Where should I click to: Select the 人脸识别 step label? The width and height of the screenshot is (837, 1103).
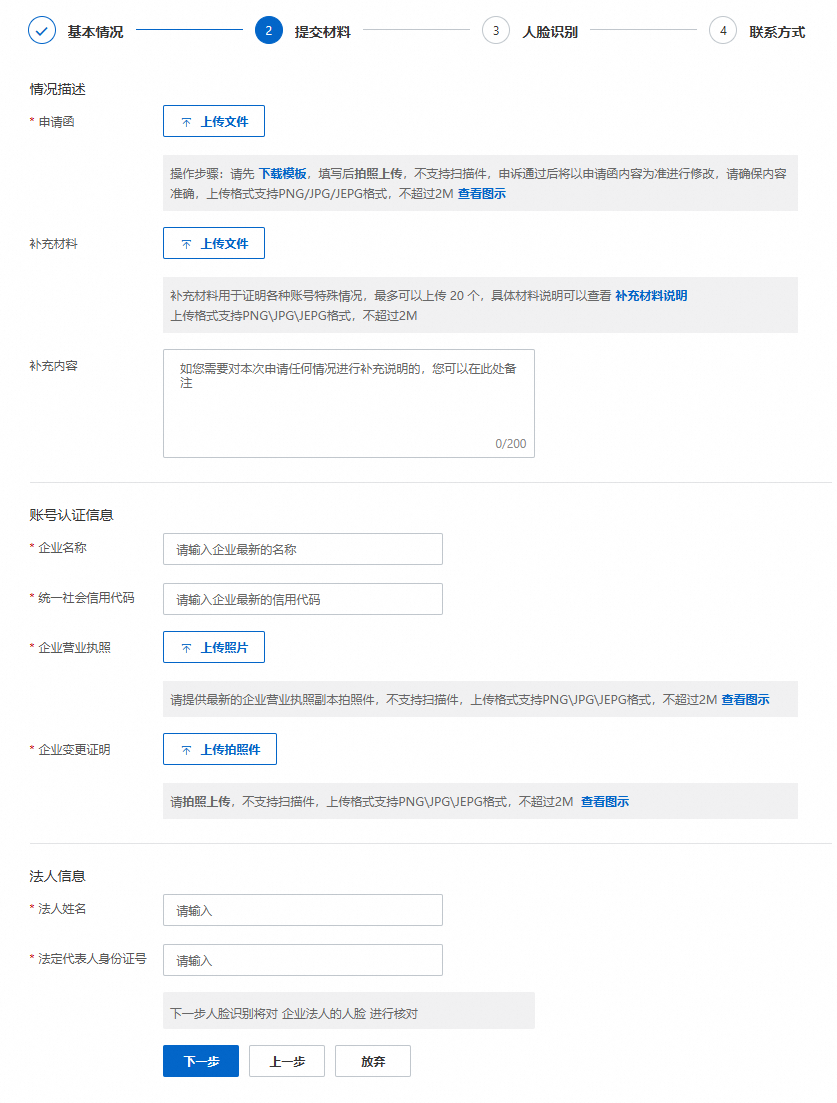[549, 32]
